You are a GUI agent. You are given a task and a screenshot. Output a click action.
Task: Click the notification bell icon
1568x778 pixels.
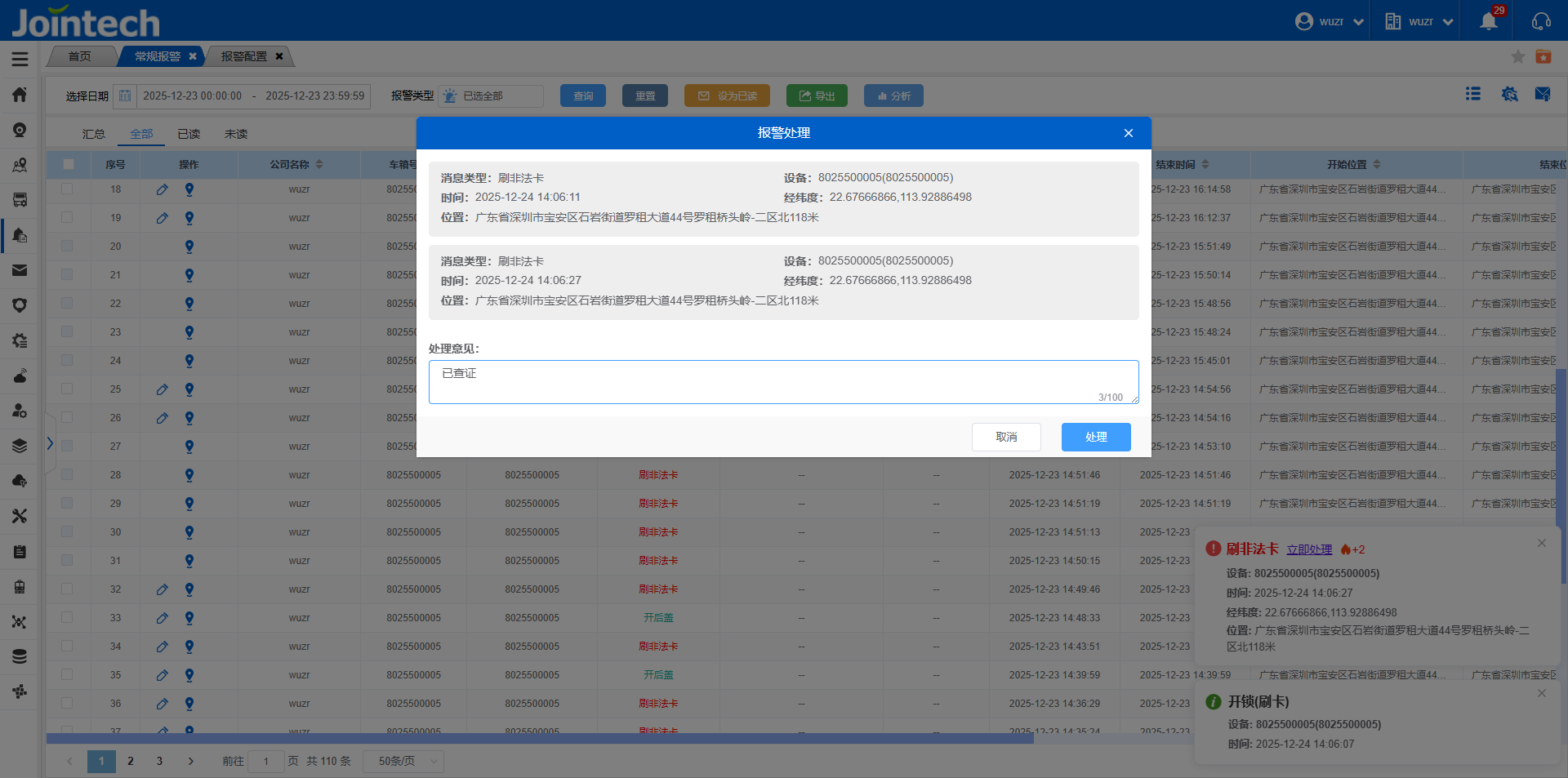[1488, 21]
